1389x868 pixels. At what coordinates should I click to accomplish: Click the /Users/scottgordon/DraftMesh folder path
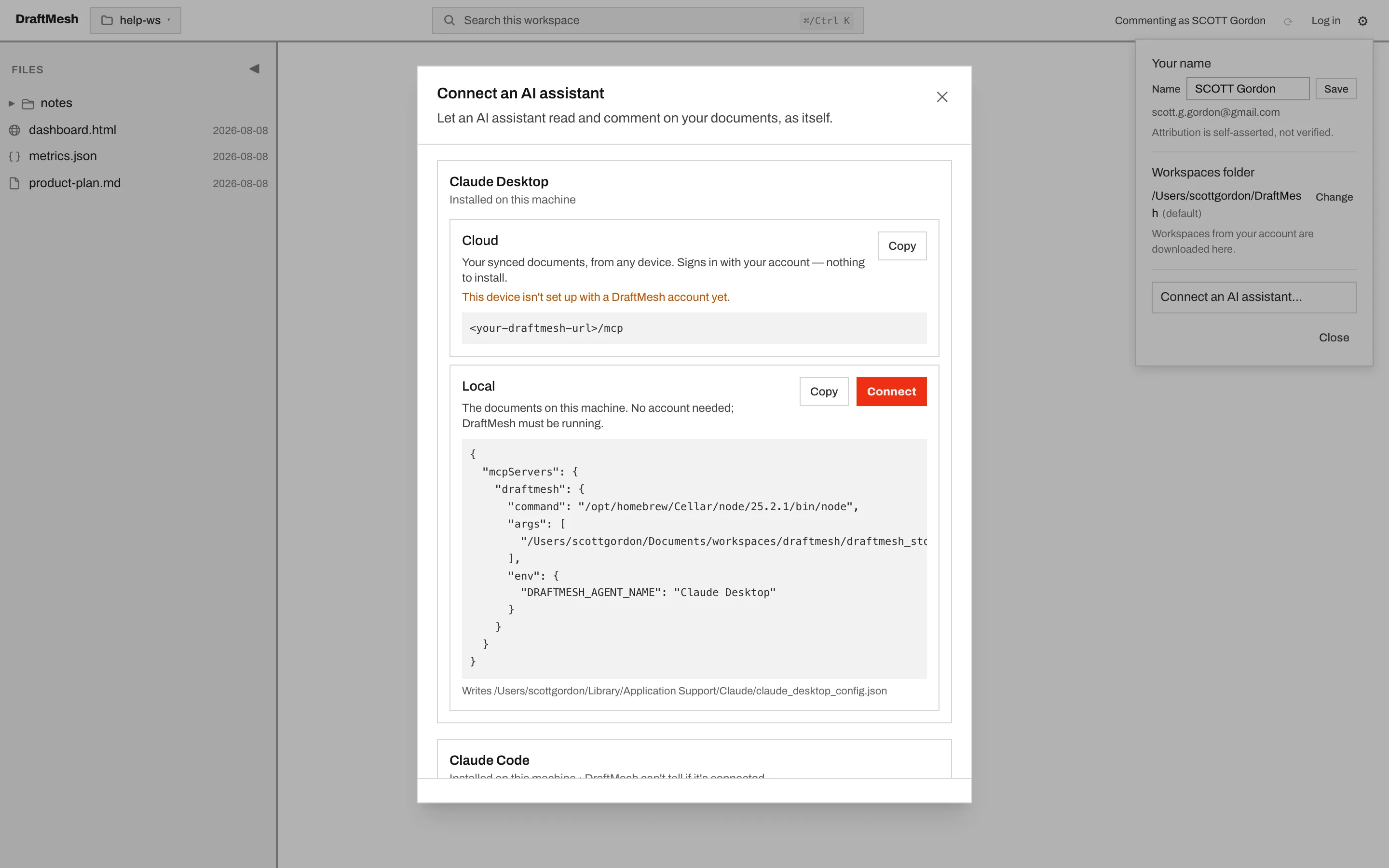tap(1226, 204)
